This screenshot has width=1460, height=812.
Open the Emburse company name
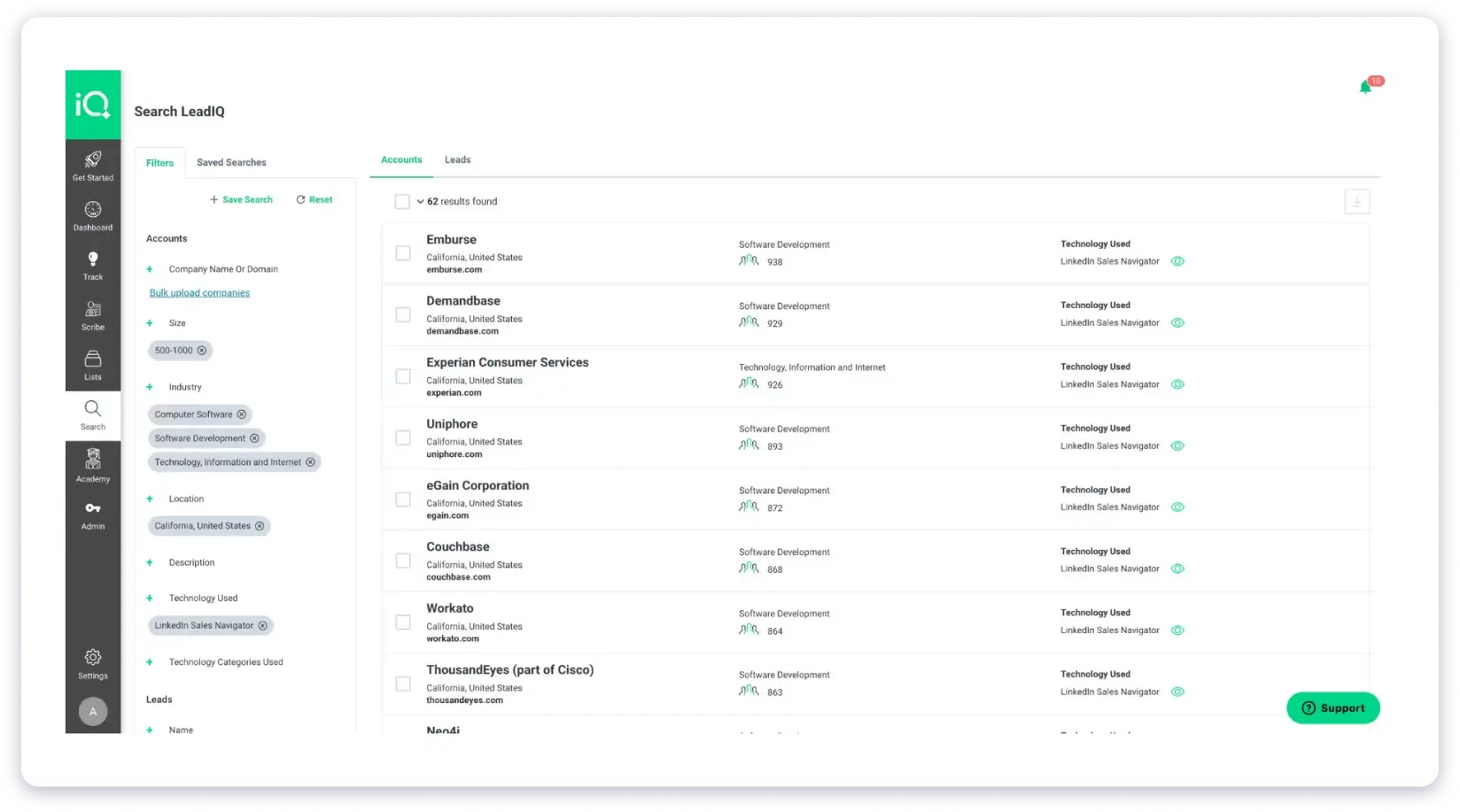(x=451, y=240)
